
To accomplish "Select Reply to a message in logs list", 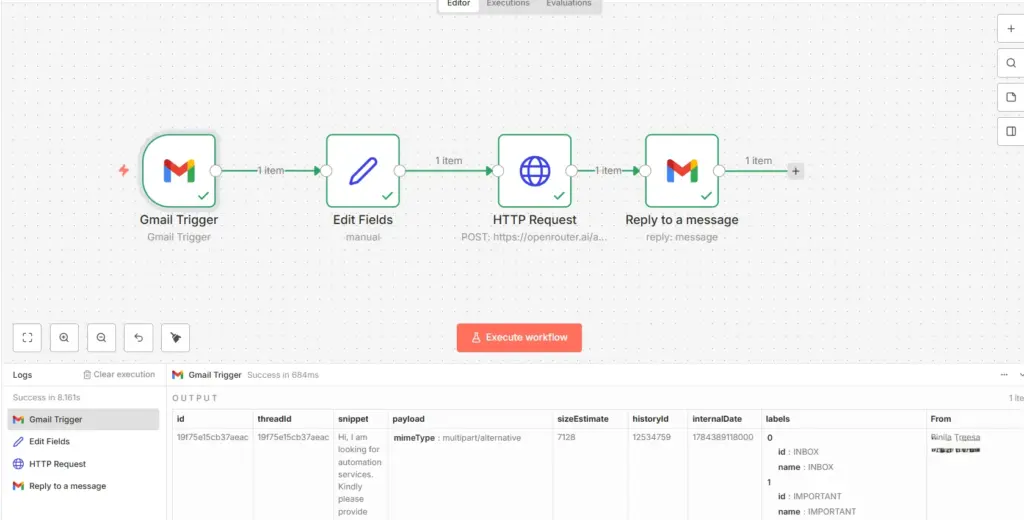I will [x=83, y=486].
